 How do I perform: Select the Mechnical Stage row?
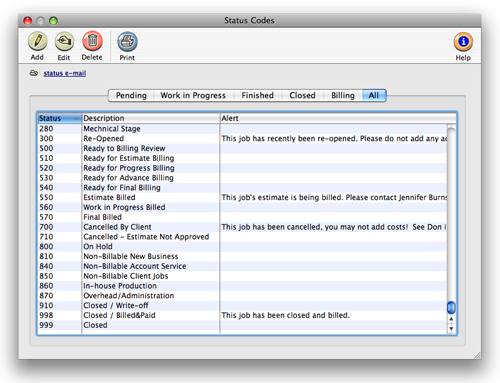(x=242, y=129)
